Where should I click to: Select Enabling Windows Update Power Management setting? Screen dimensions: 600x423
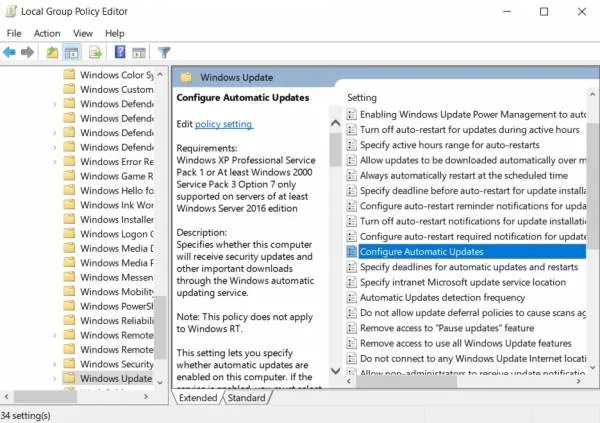click(x=473, y=114)
